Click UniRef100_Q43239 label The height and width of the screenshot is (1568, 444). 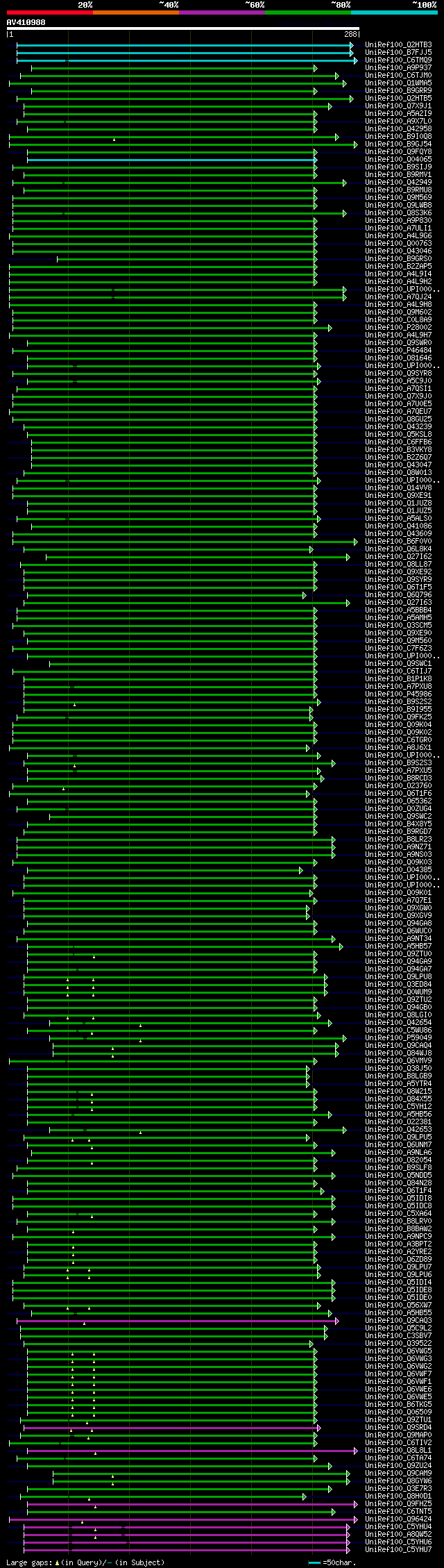(x=398, y=427)
